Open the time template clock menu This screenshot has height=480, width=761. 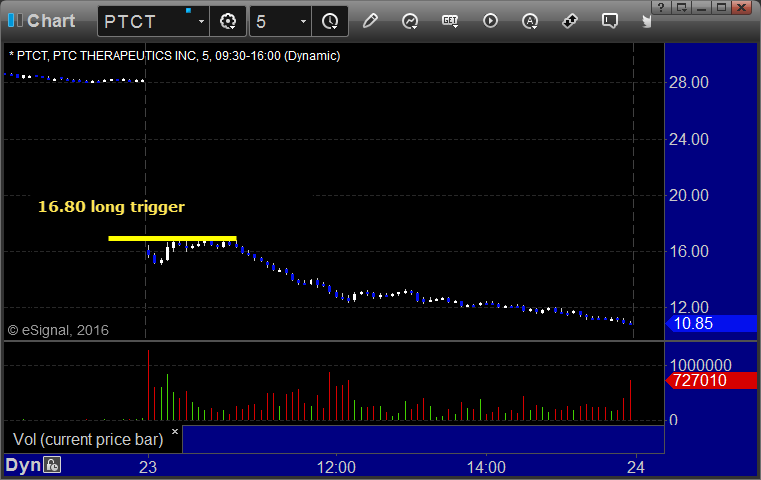(330, 21)
